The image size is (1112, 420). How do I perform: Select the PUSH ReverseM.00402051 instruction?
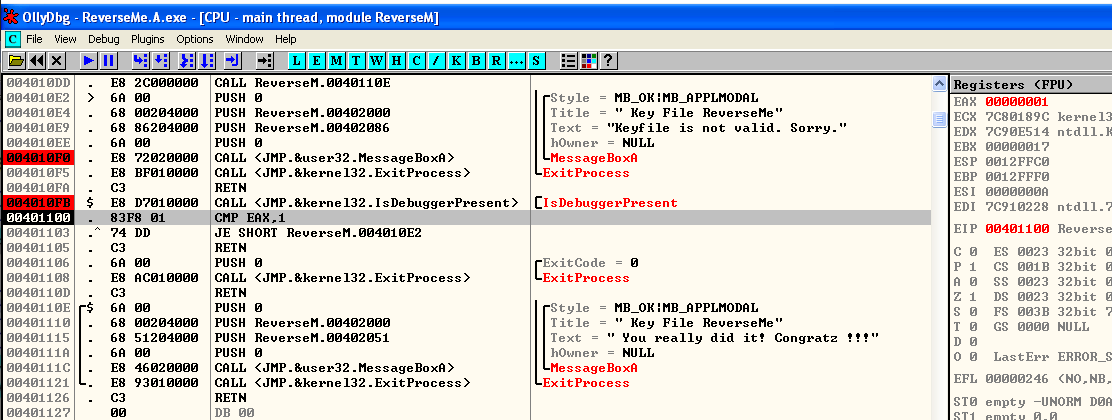(303, 338)
